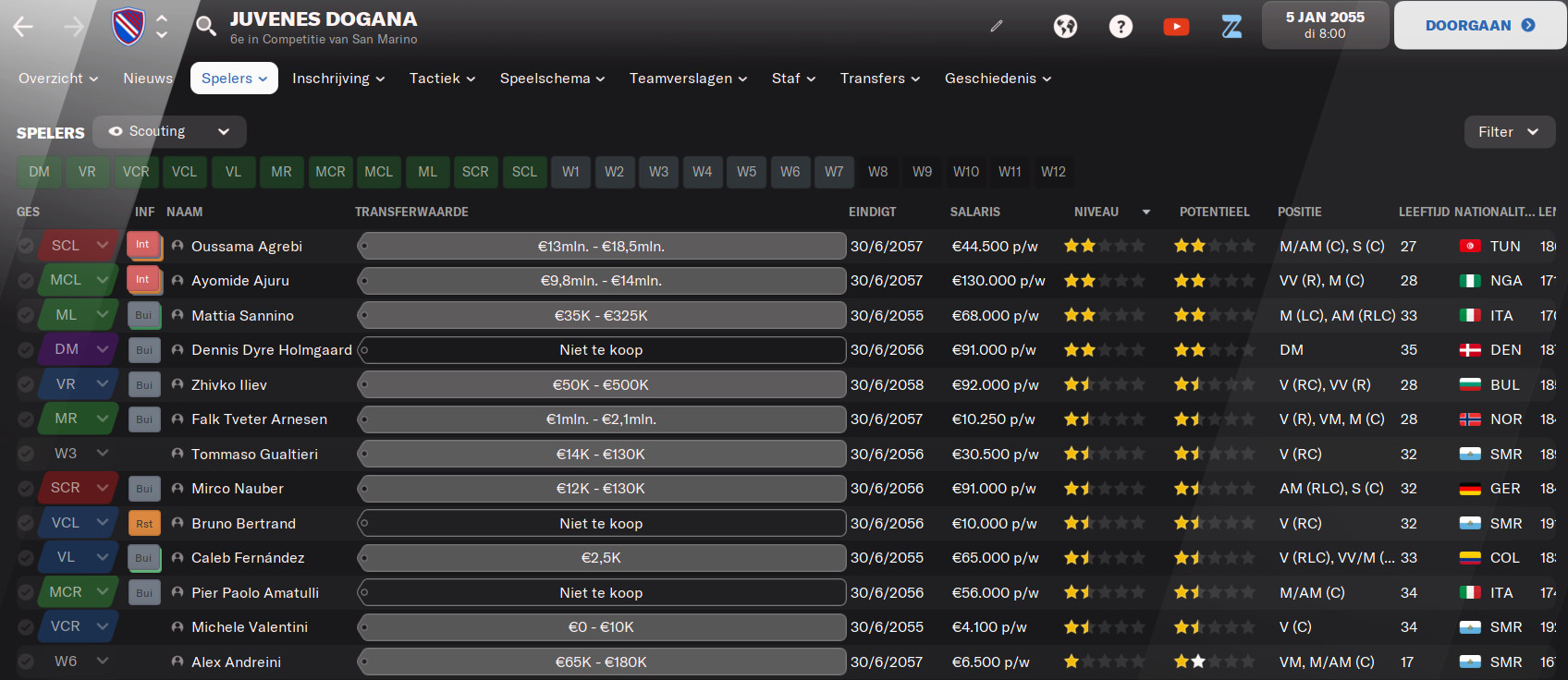Viewport: 1568px width, 680px height.
Task: Sort by the Niveau column header
Action: click(x=1096, y=212)
